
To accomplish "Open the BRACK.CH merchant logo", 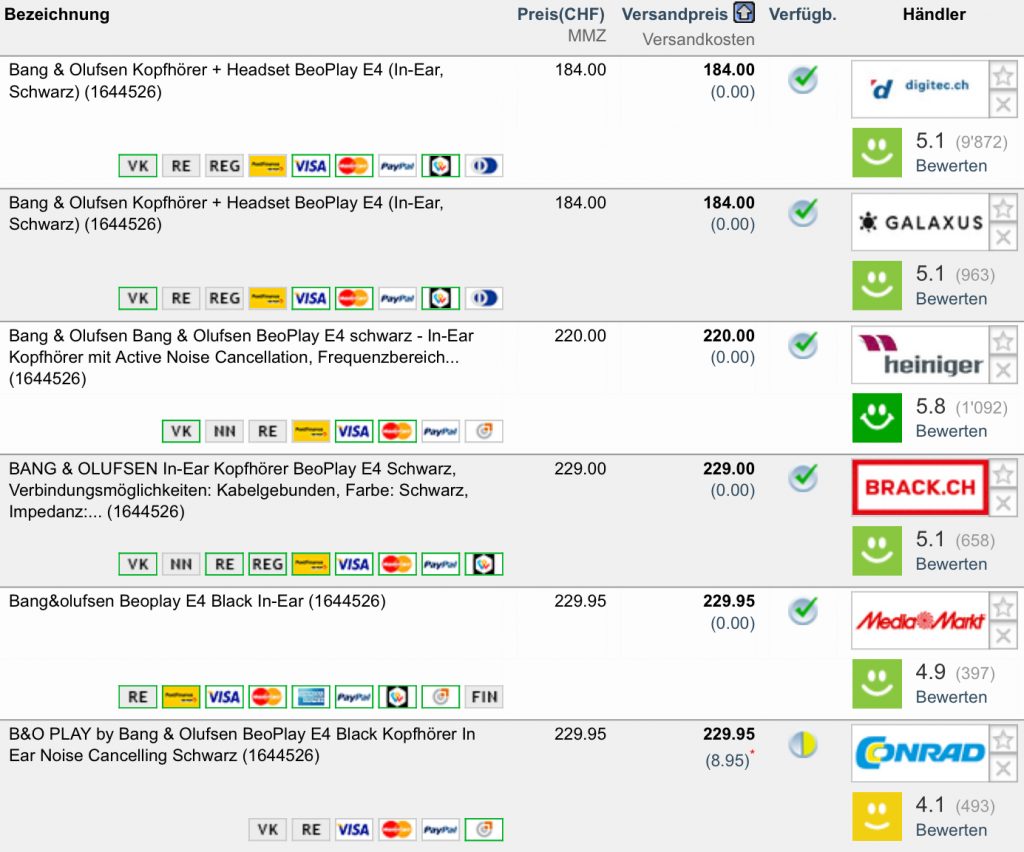I will click(919, 488).
